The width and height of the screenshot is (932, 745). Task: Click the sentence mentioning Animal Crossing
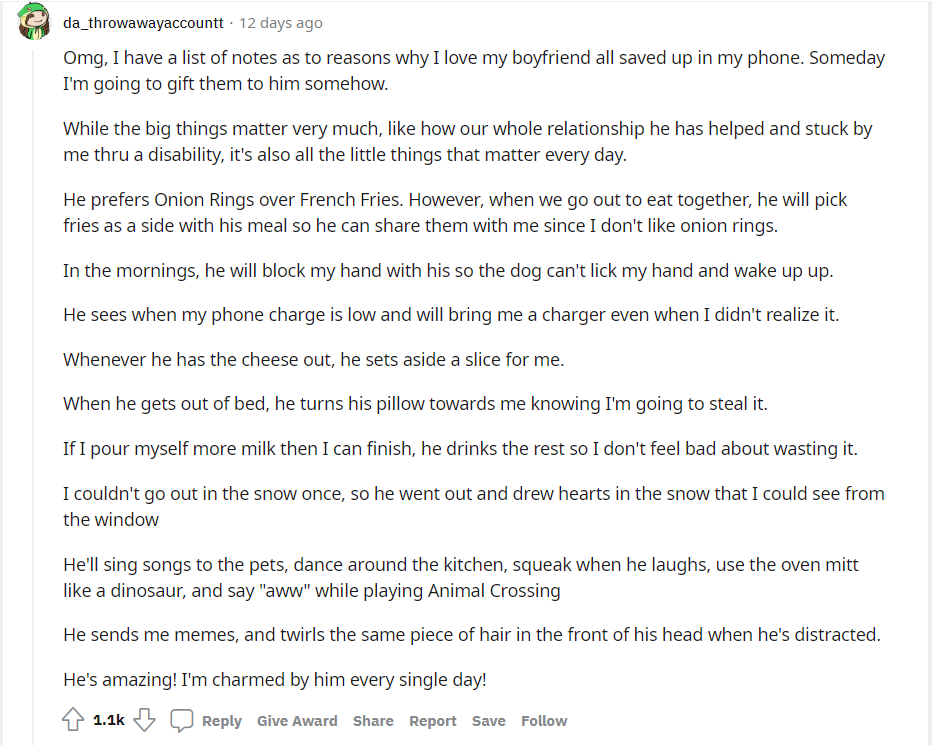[x=461, y=577]
